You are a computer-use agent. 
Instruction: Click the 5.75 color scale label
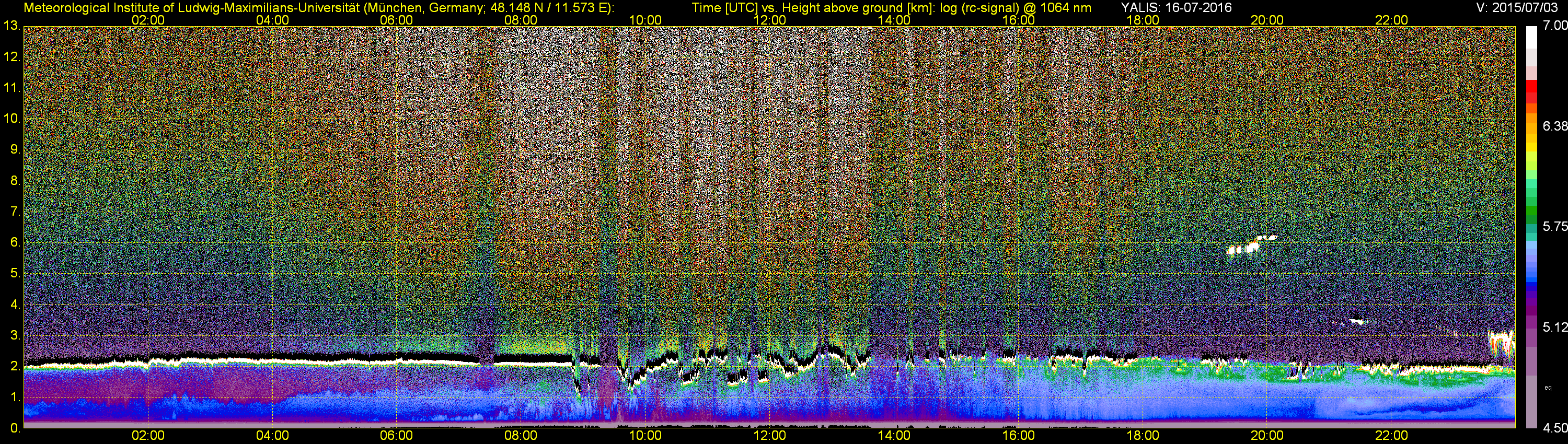[x=1554, y=226]
